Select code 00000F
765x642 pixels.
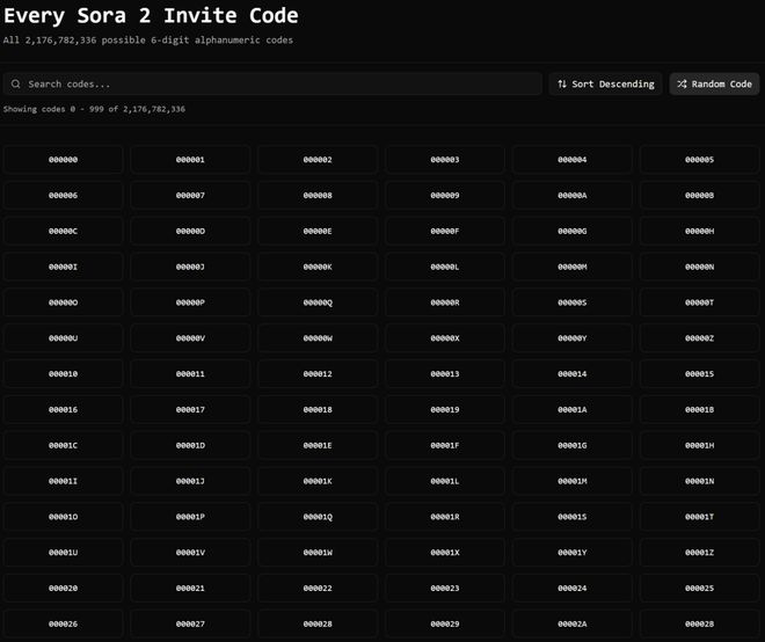(445, 231)
